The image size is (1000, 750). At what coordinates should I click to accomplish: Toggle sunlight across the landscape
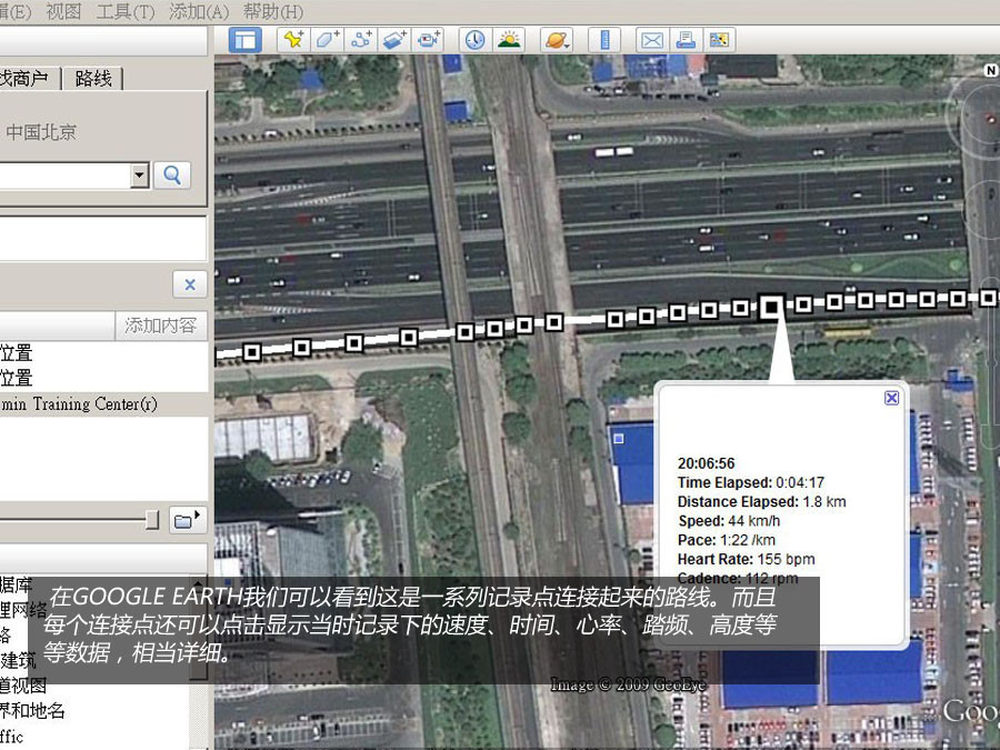pos(508,40)
